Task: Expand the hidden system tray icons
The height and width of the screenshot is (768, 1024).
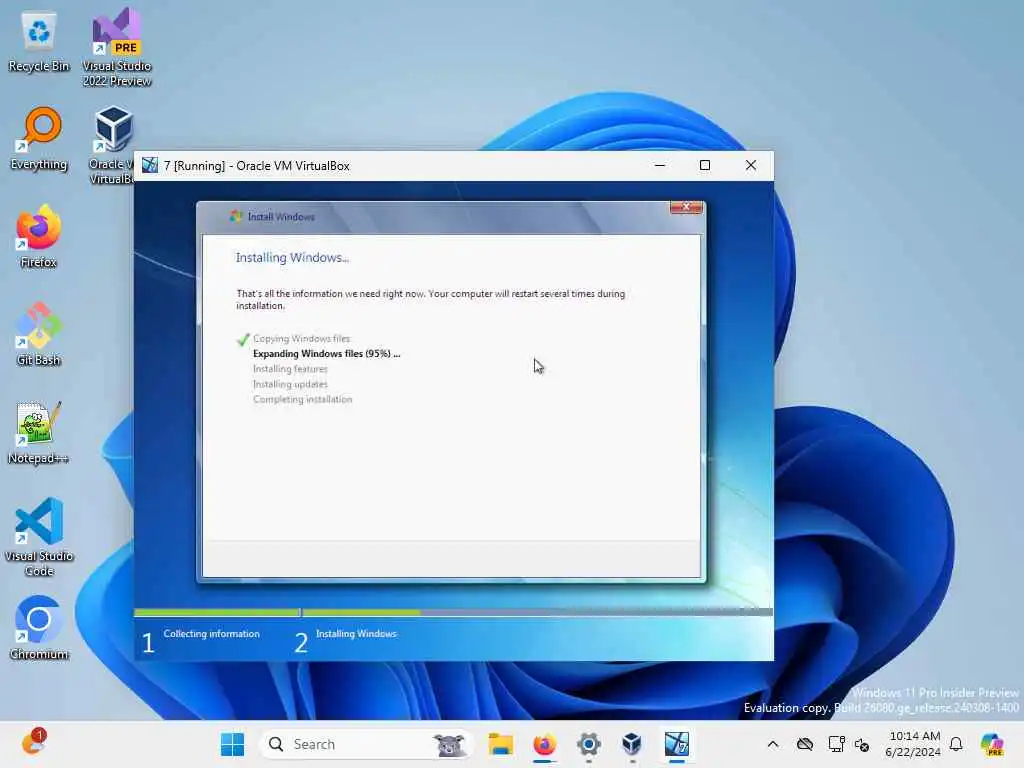Action: 773,744
